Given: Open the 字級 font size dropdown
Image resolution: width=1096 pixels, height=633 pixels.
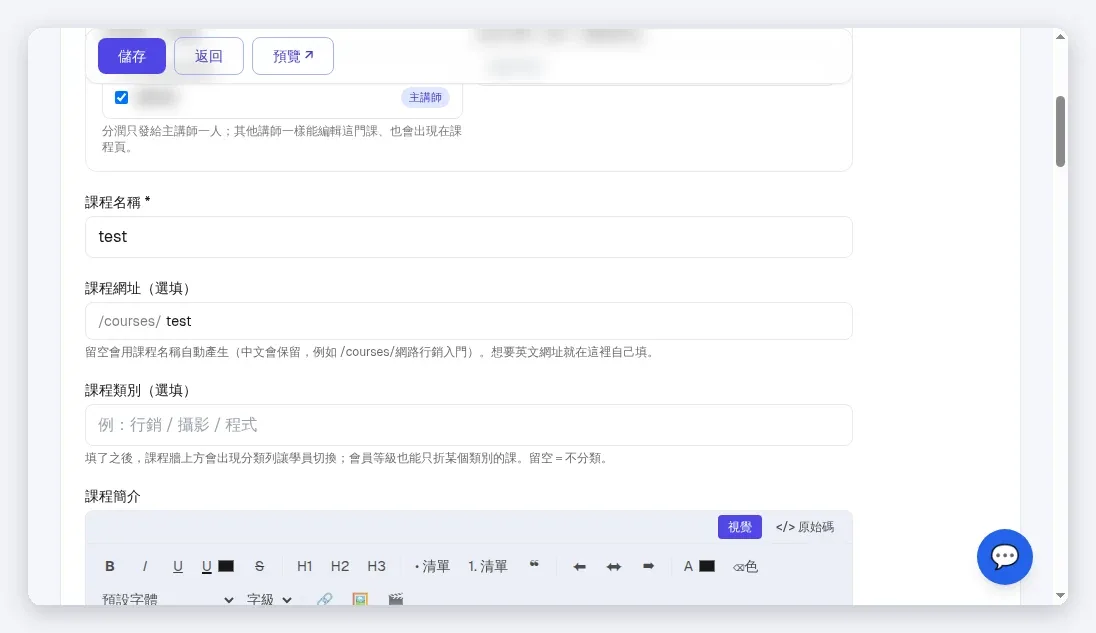Looking at the screenshot, I should [269, 599].
